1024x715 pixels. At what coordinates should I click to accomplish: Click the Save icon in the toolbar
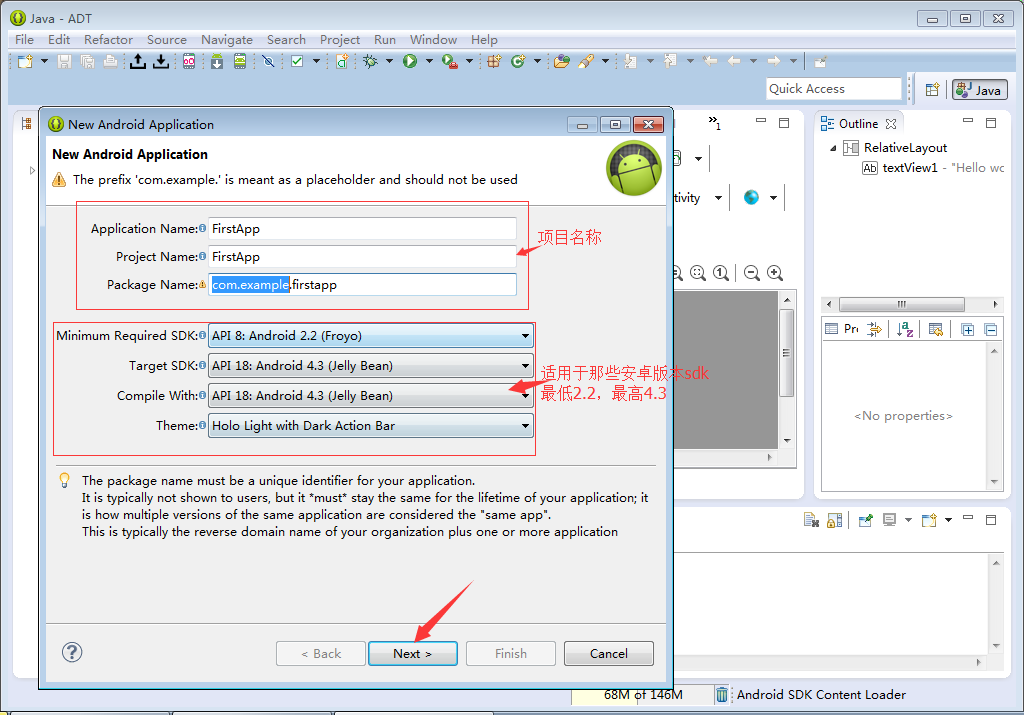click(x=64, y=62)
